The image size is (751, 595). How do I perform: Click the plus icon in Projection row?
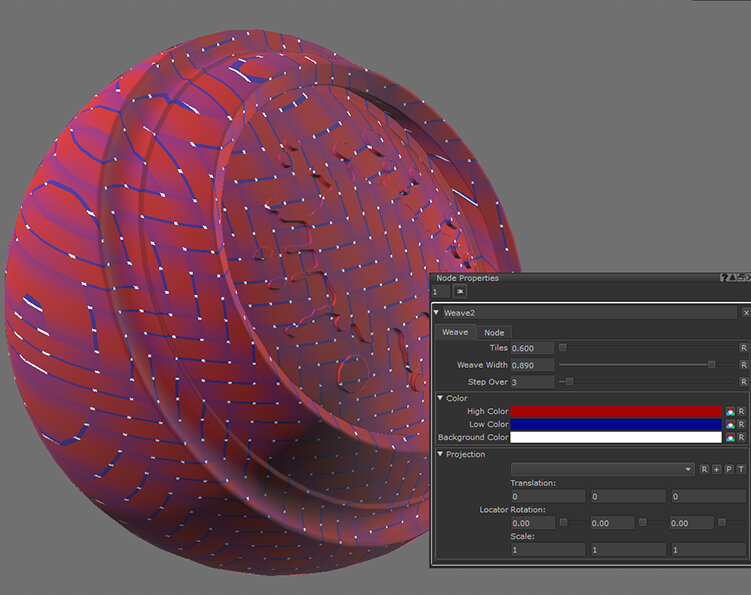[x=716, y=469]
